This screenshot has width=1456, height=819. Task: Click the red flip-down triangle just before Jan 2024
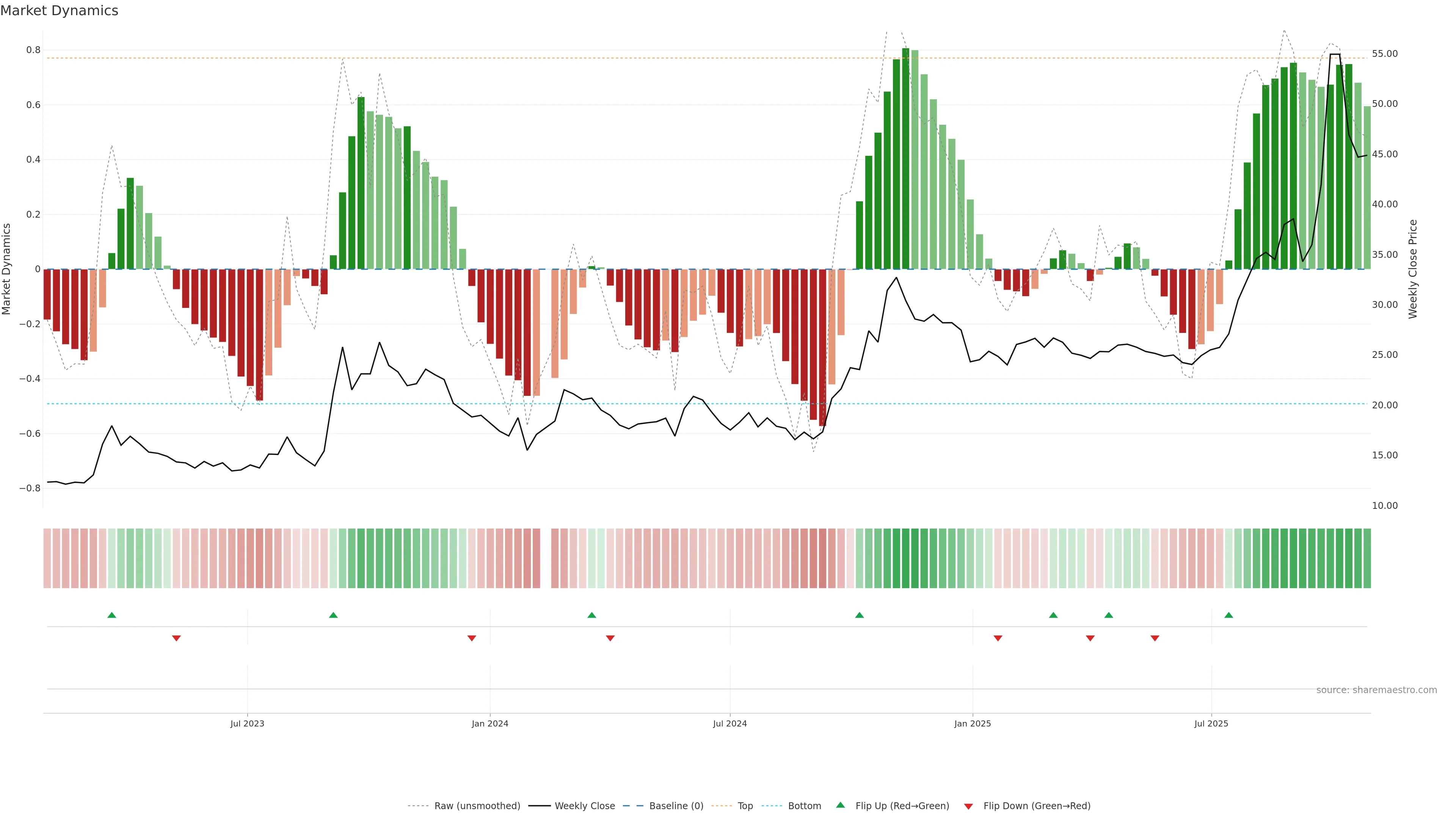click(x=472, y=638)
